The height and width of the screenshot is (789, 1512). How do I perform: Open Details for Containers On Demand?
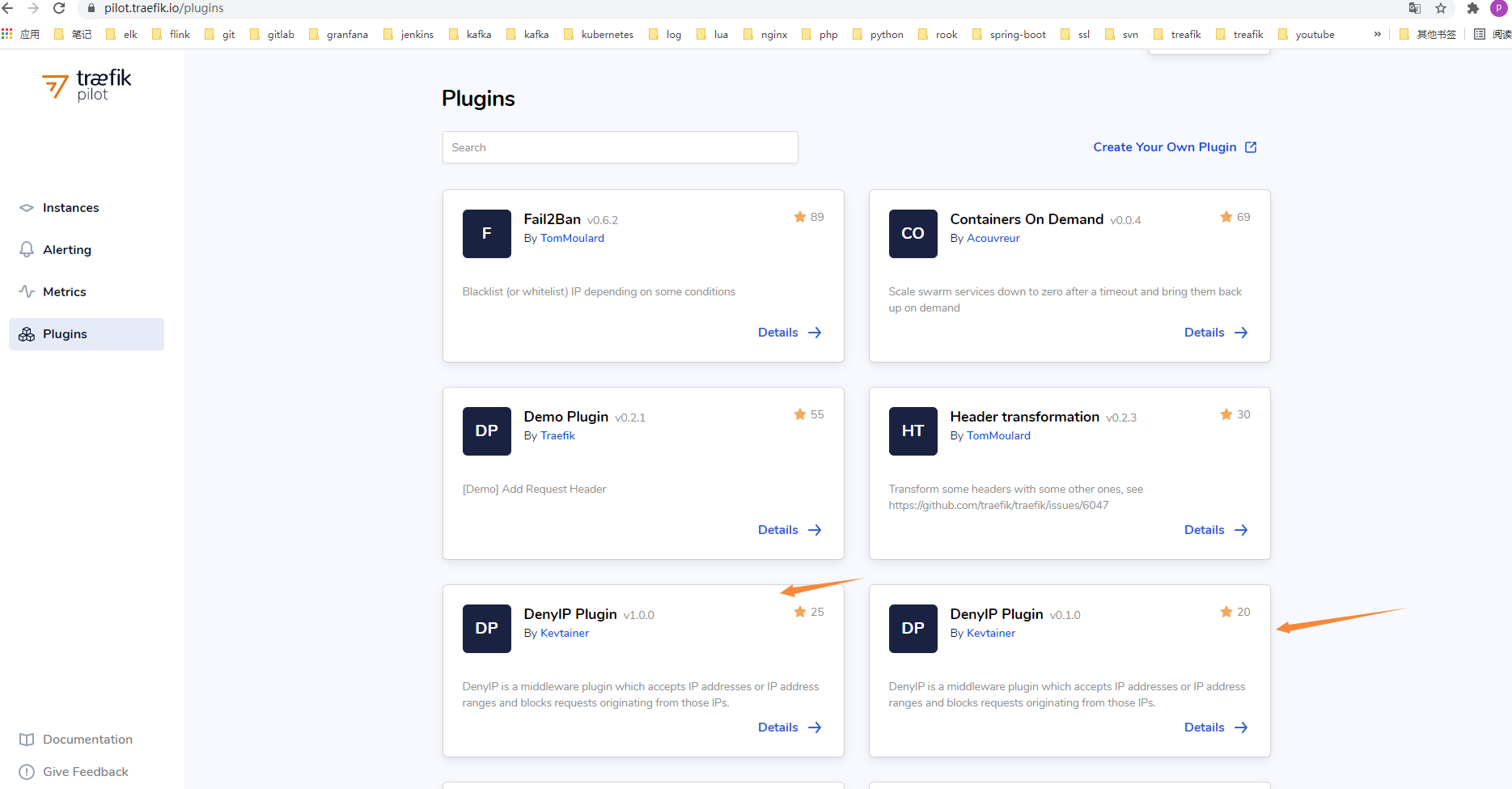tap(1216, 333)
